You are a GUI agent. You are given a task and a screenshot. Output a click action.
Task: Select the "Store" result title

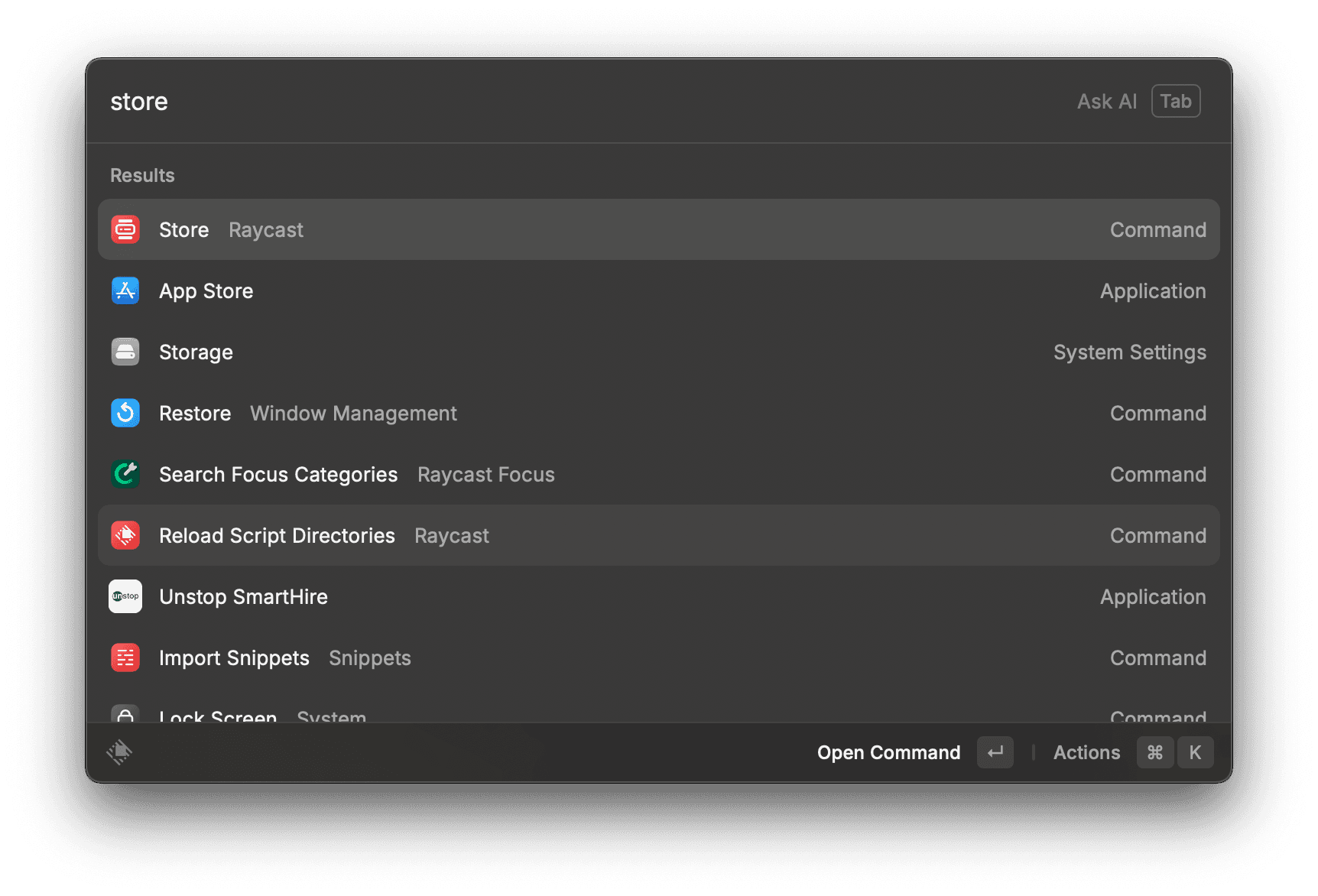183,229
